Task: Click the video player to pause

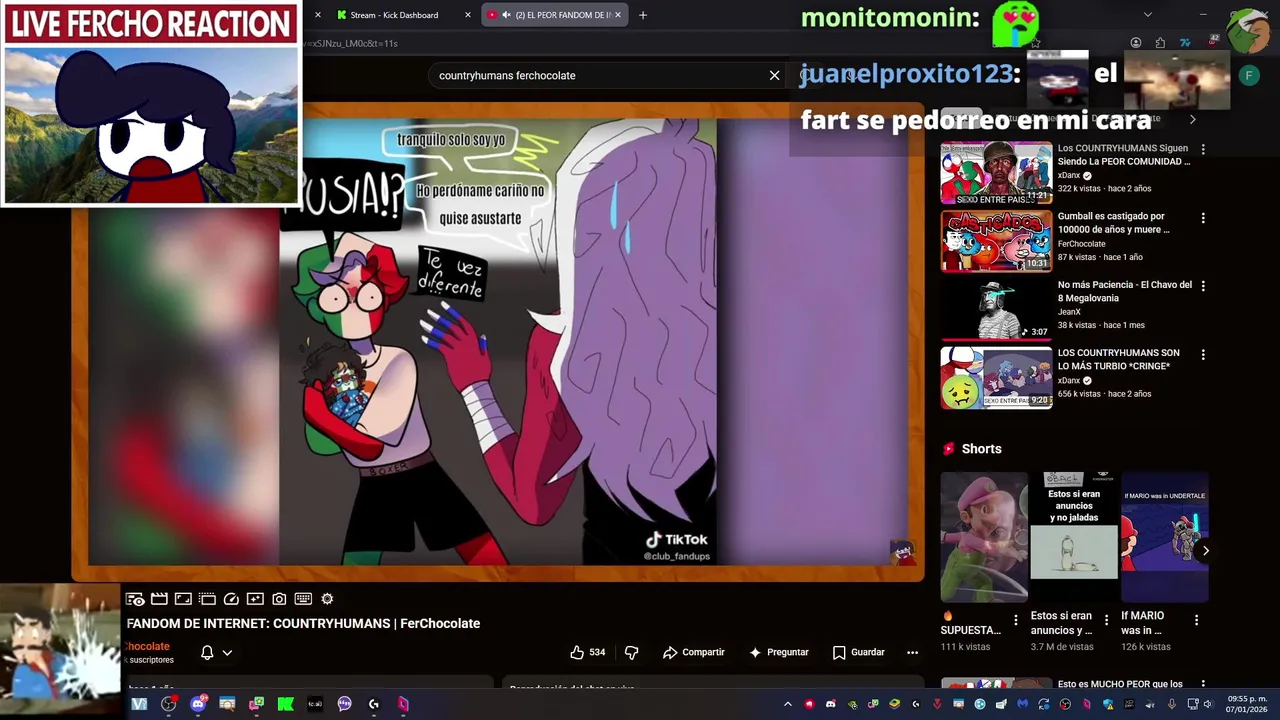Action: point(498,341)
